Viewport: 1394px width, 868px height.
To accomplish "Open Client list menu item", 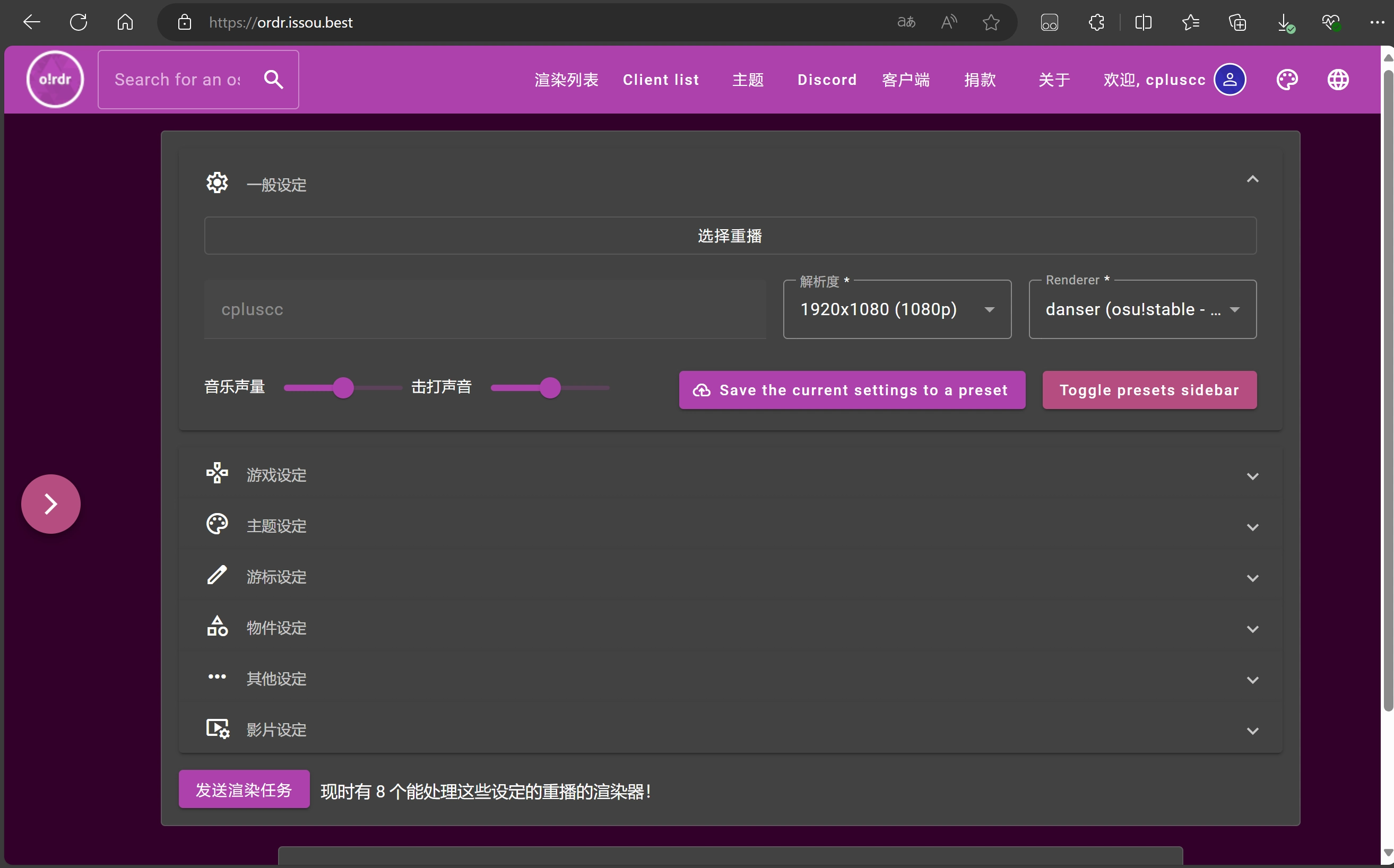I will (x=661, y=80).
